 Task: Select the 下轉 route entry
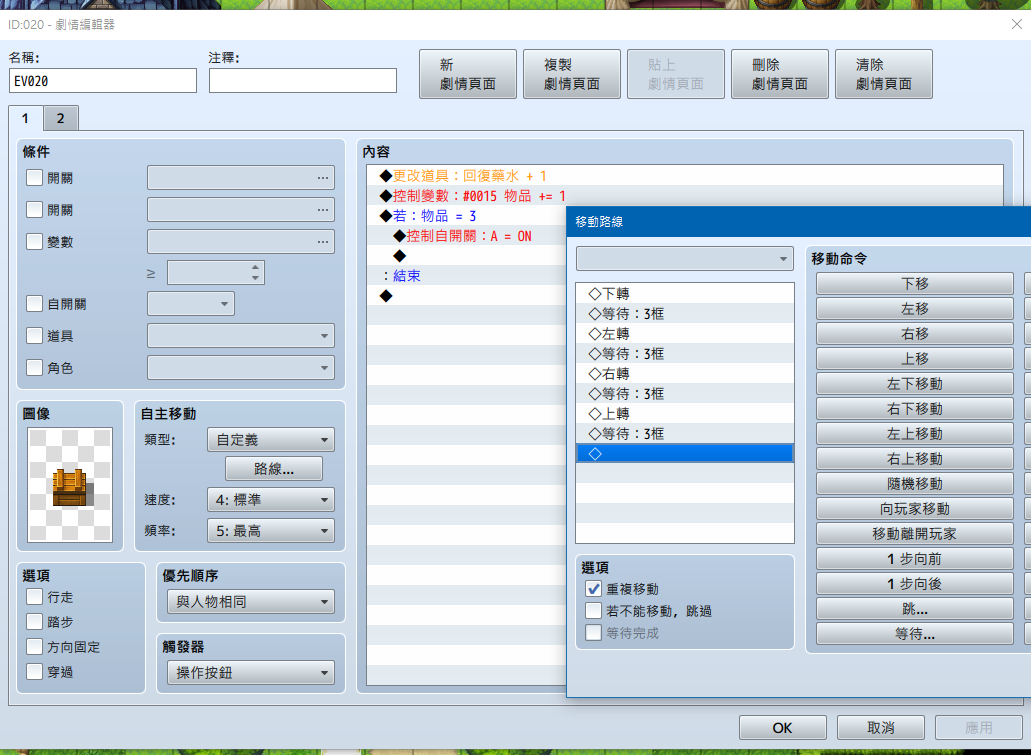(x=684, y=293)
